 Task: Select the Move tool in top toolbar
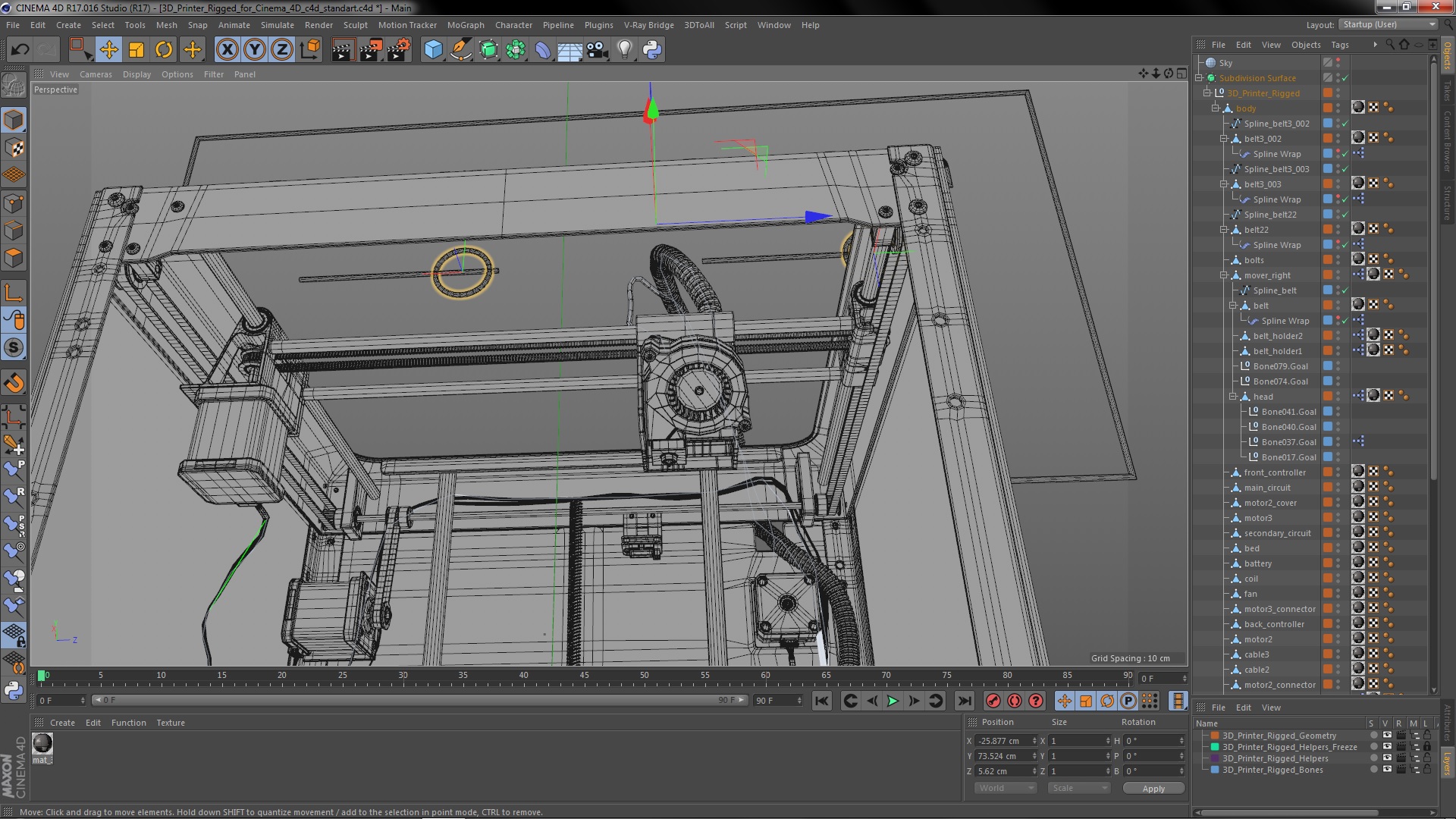(108, 50)
